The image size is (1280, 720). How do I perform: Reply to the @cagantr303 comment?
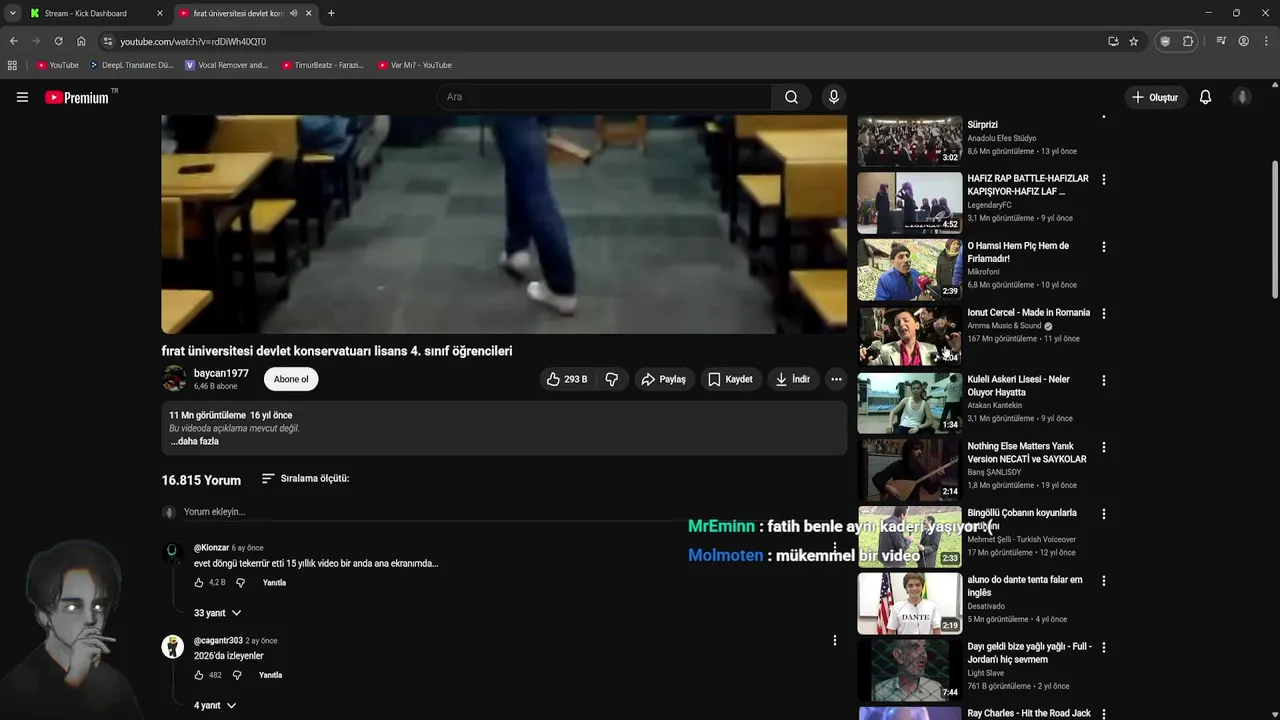click(270, 675)
